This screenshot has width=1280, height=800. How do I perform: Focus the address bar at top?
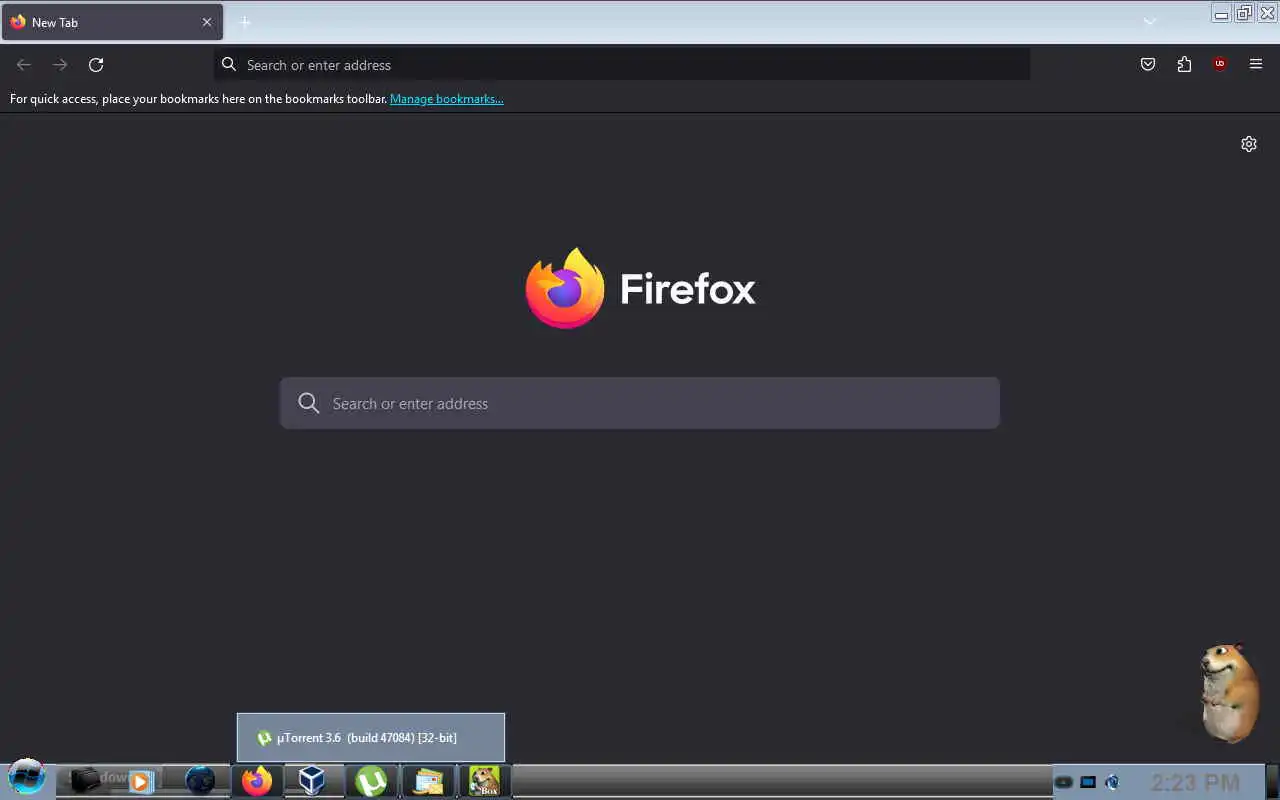pyautogui.click(x=622, y=65)
